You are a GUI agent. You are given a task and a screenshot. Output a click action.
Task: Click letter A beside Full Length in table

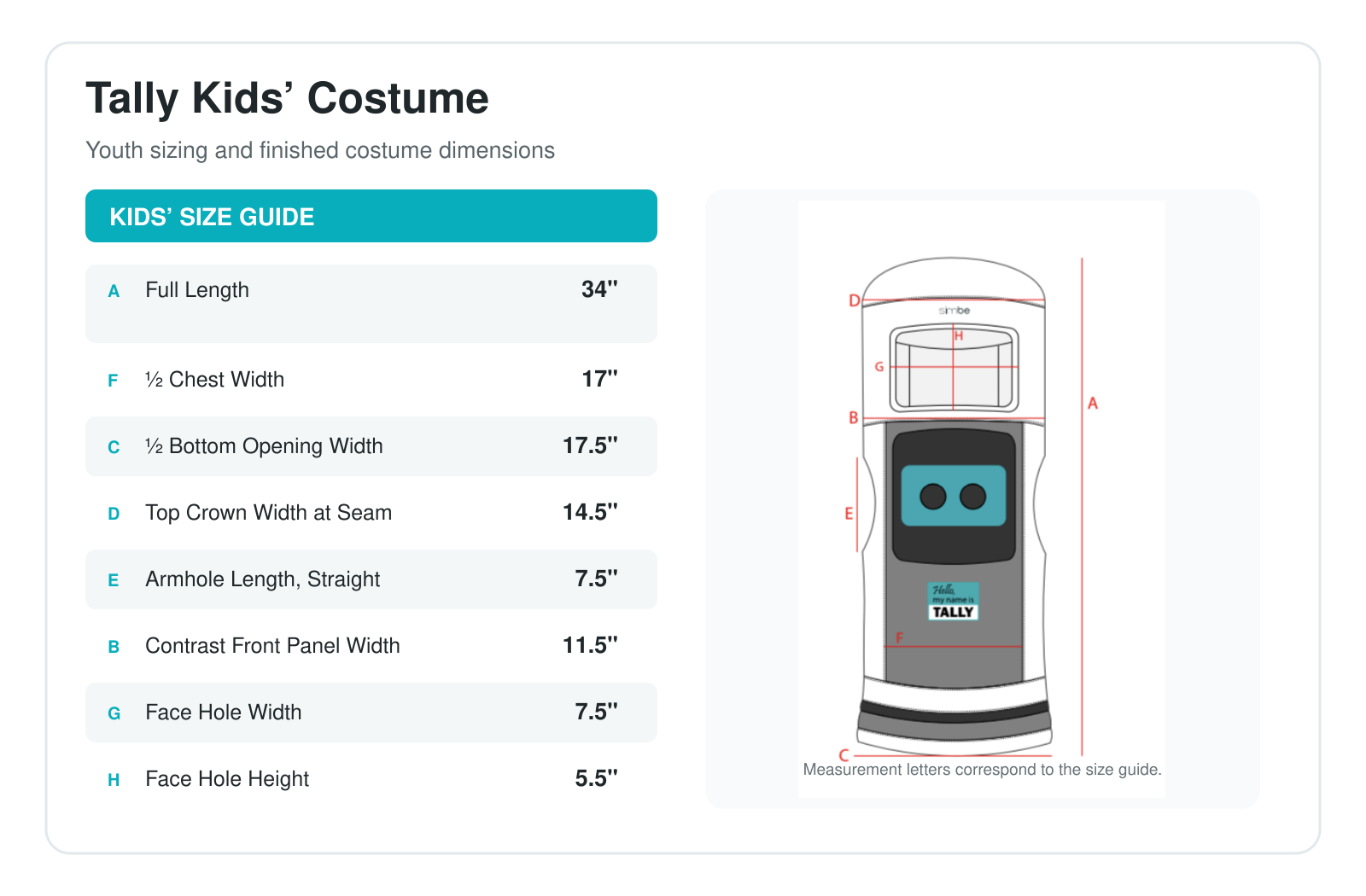click(x=114, y=291)
